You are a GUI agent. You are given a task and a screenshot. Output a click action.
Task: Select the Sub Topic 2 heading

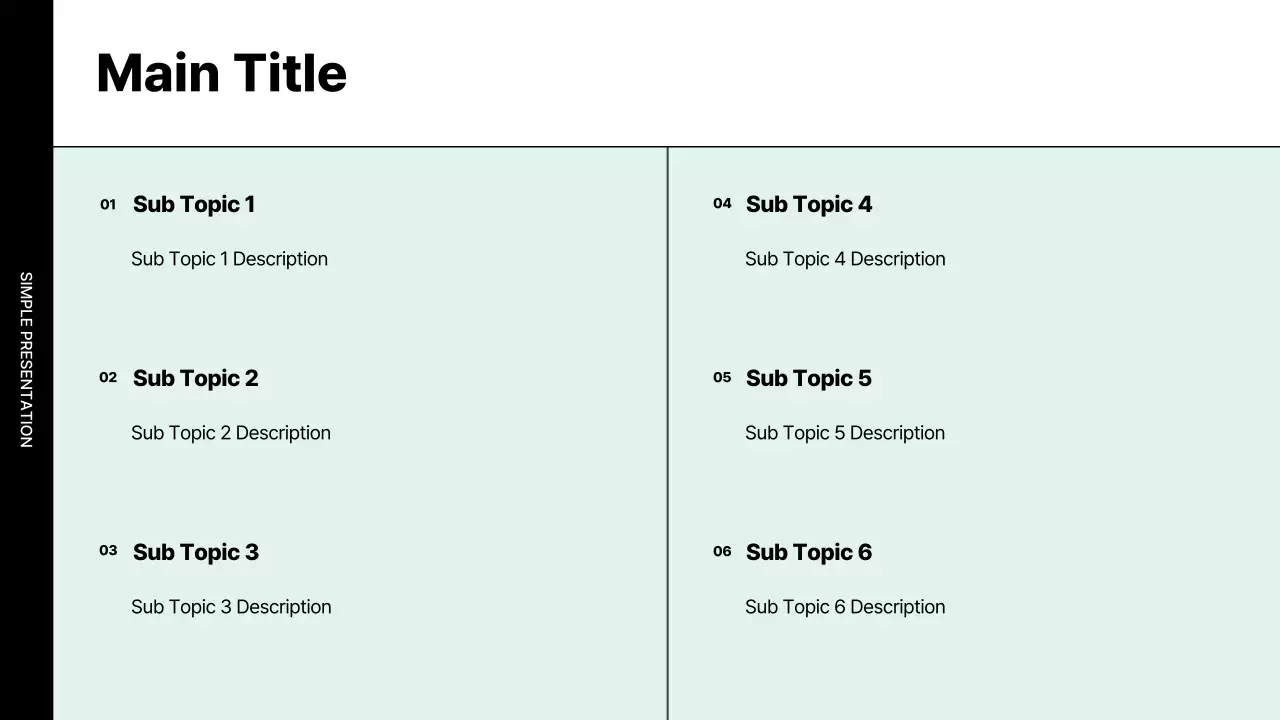195,378
